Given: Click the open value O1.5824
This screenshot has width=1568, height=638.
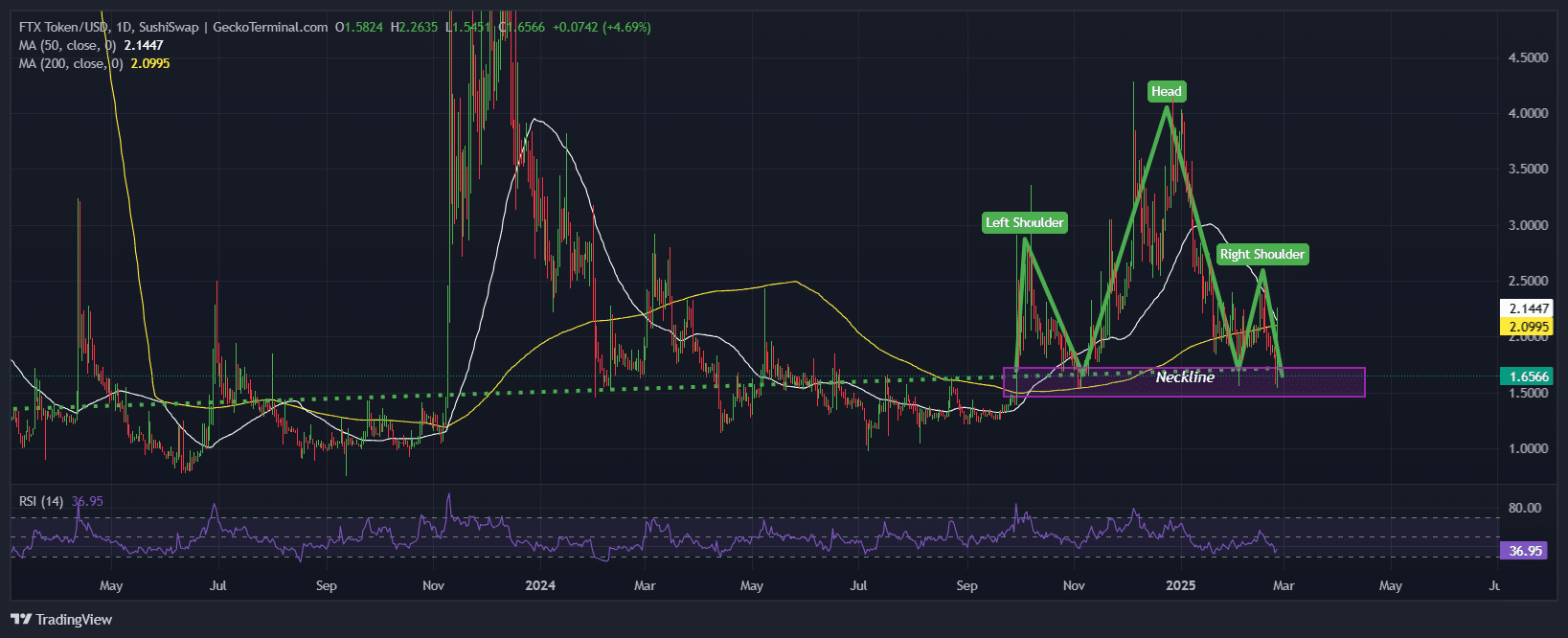Looking at the screenshot, I should [359, 27].
